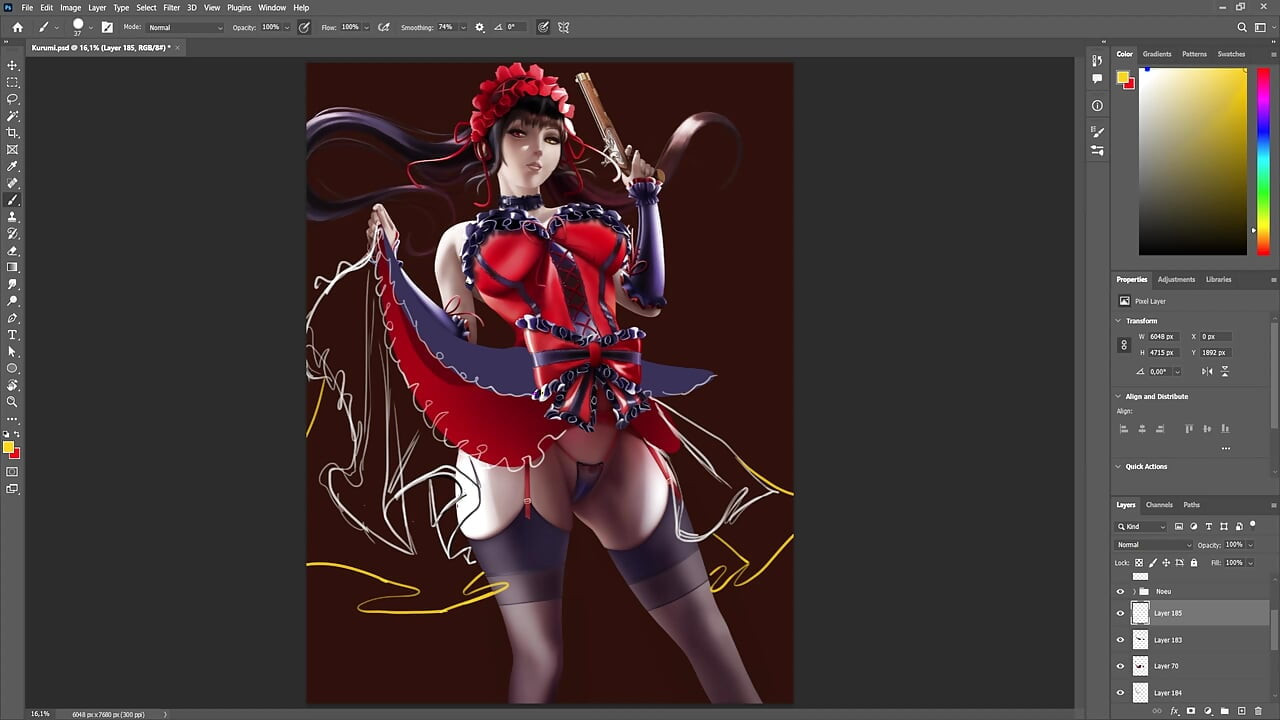The height and width of the screenshot is (720, 1280).
Task: Open the brush Opacity dropdown arrow
Action: pyautogui.click(x=286, y=27)
